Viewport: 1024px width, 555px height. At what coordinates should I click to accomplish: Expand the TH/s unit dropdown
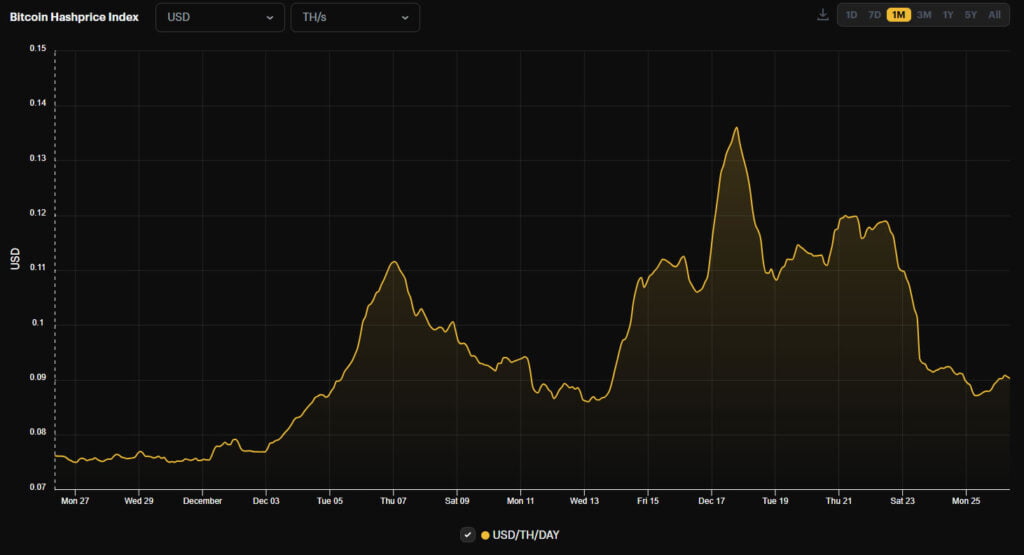click(x=355, y=17)
